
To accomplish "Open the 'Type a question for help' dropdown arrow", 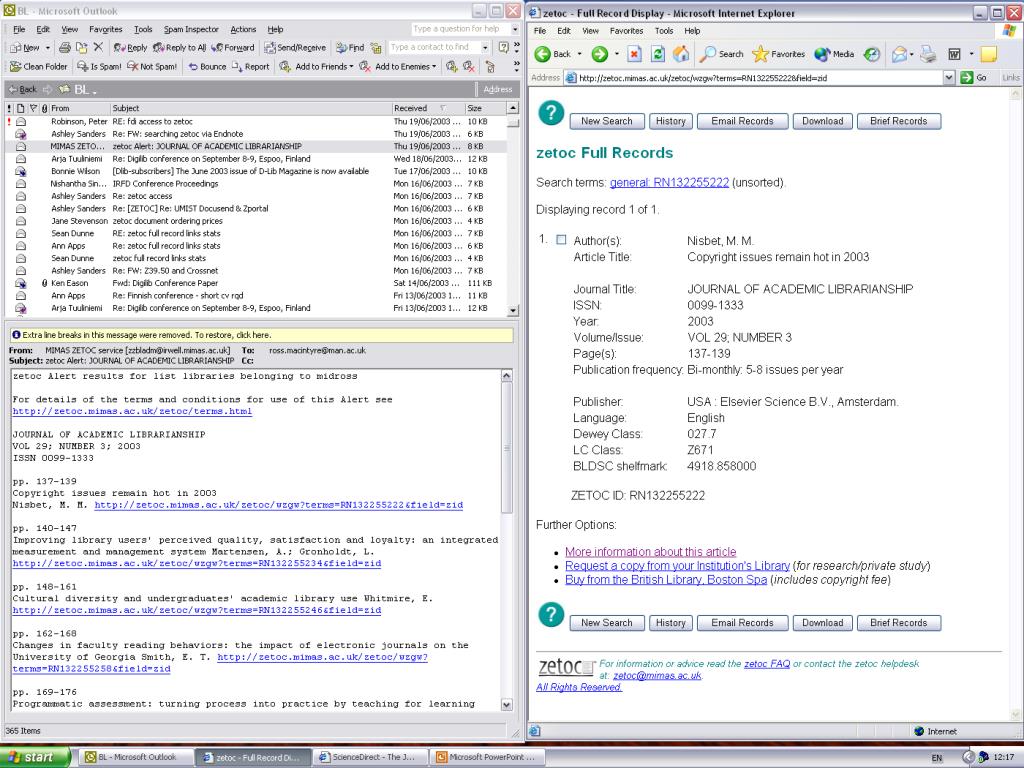I will [515, 29].
